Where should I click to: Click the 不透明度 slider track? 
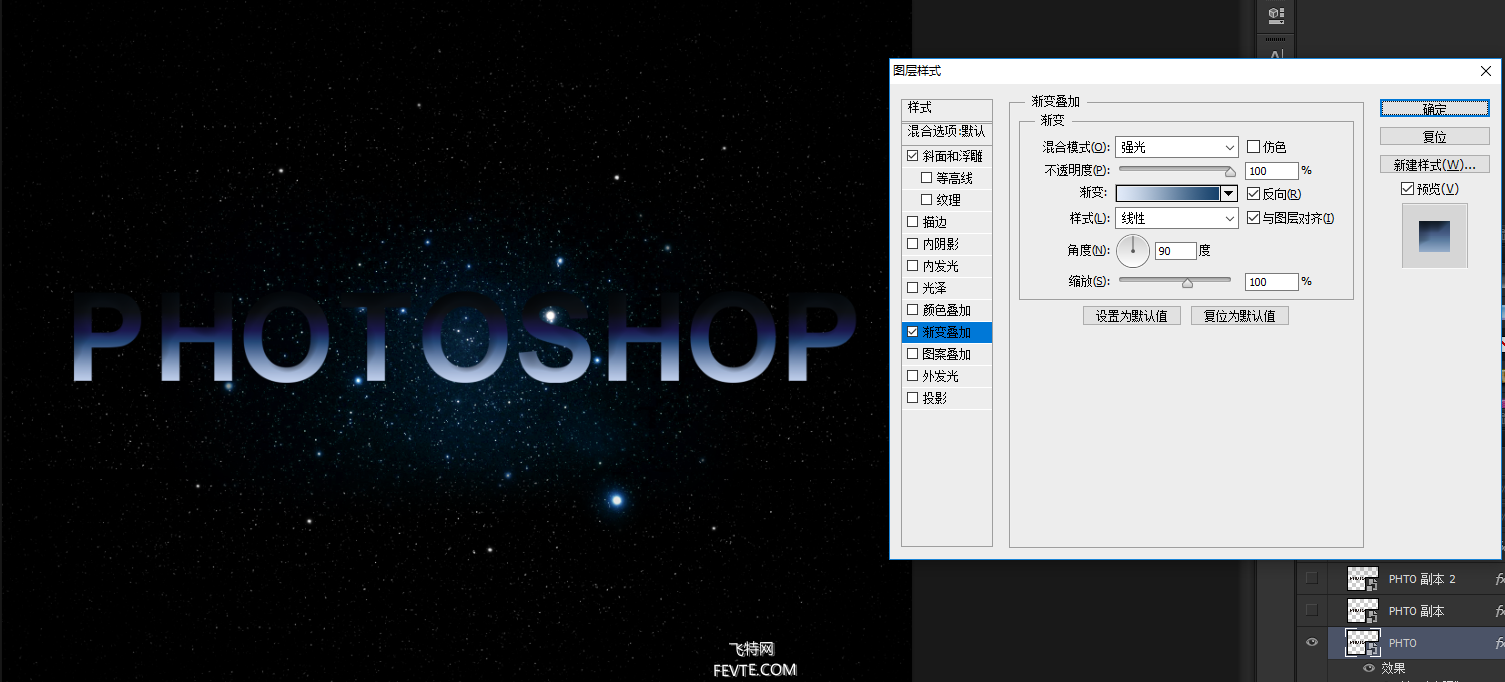[1176, 169]
